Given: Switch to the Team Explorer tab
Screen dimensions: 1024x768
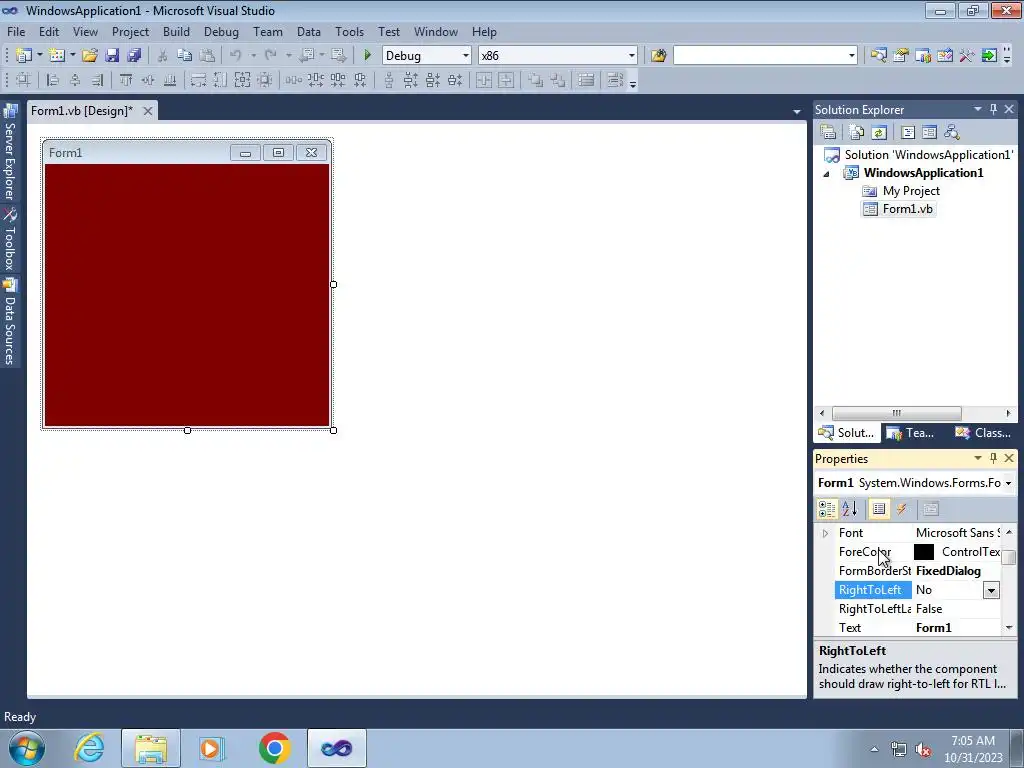Looking at the screenshot, I should [910, 433].
